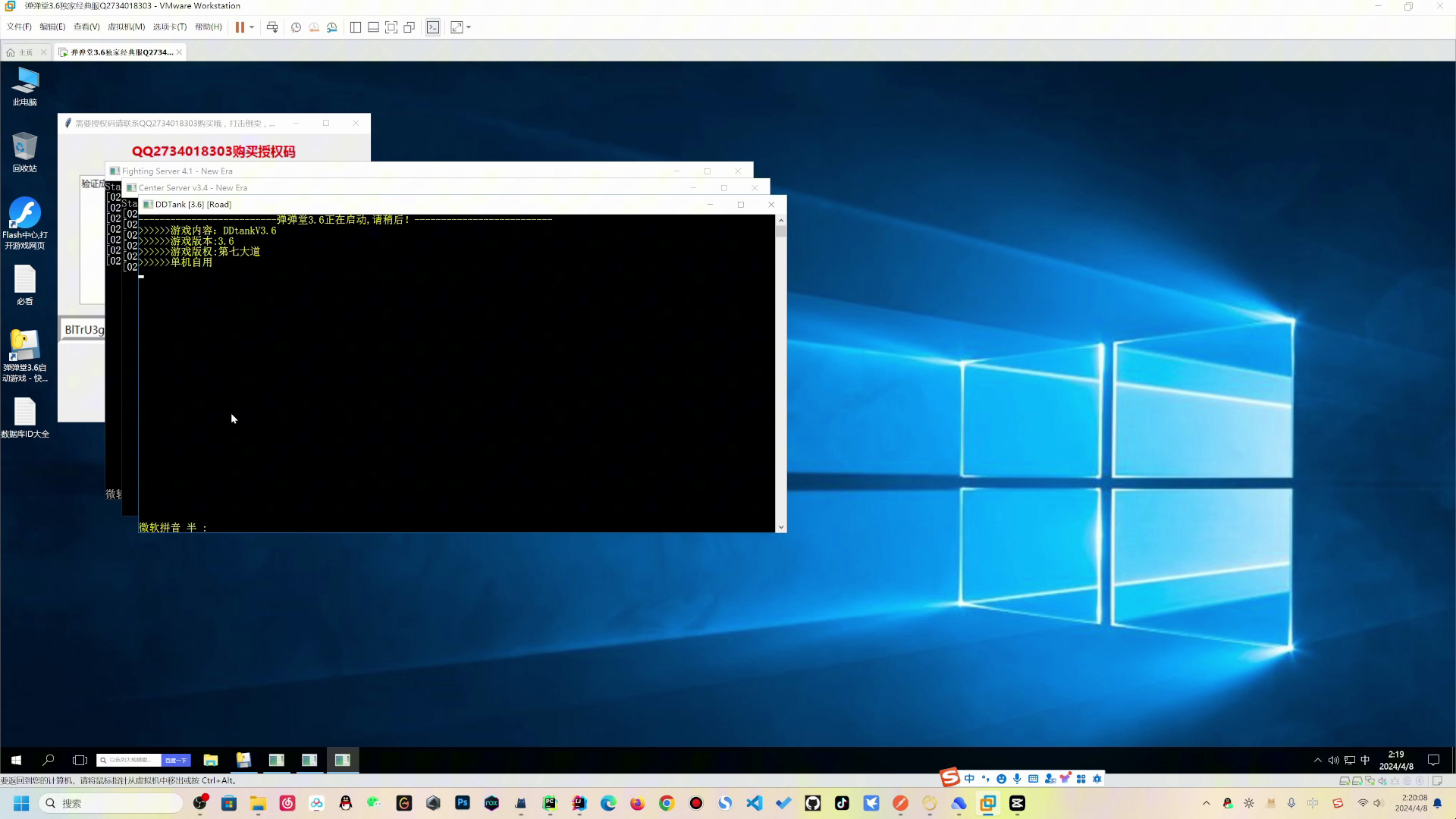Click the DDTank console scroll down arrow
This screenshot has width=1456, height=819.
[x=781, y=527]
